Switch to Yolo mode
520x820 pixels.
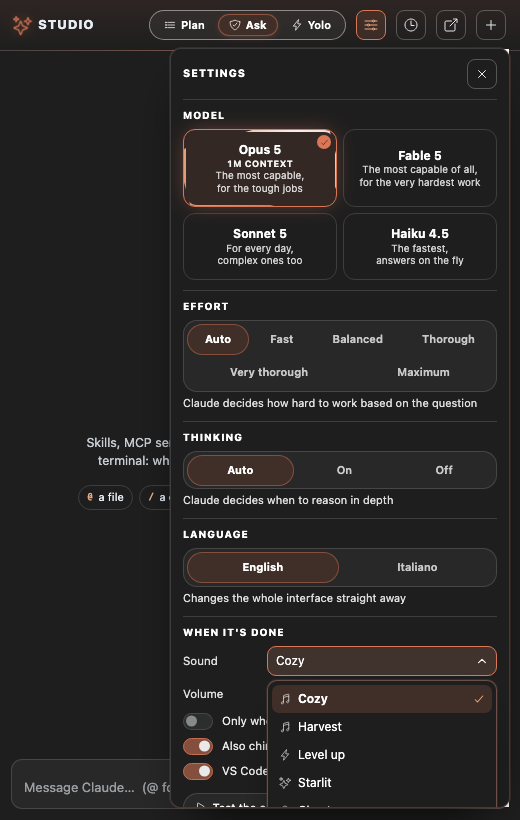(x=312, y=25)
